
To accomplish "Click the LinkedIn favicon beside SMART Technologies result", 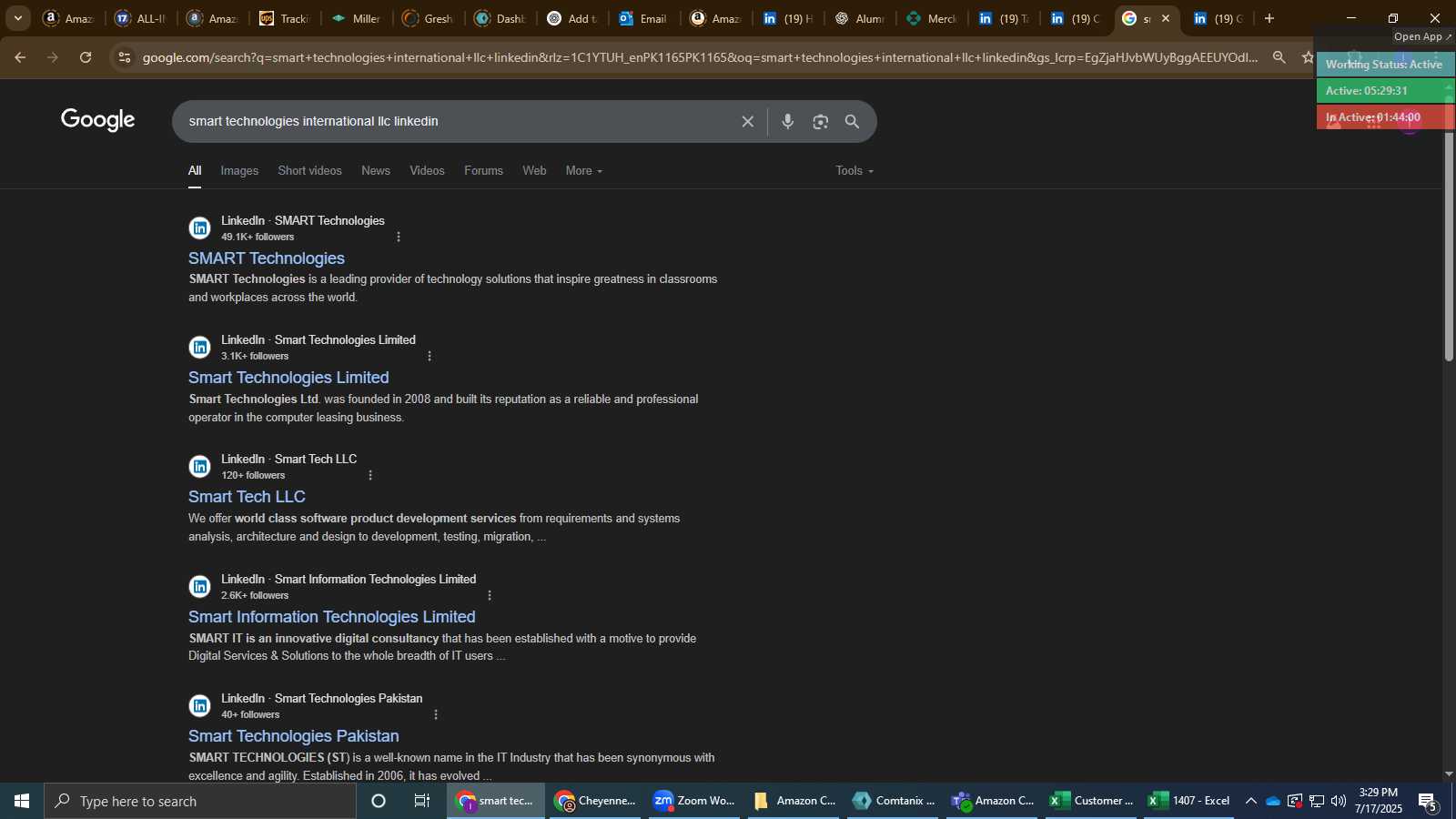I will click(x=199, y=228).
